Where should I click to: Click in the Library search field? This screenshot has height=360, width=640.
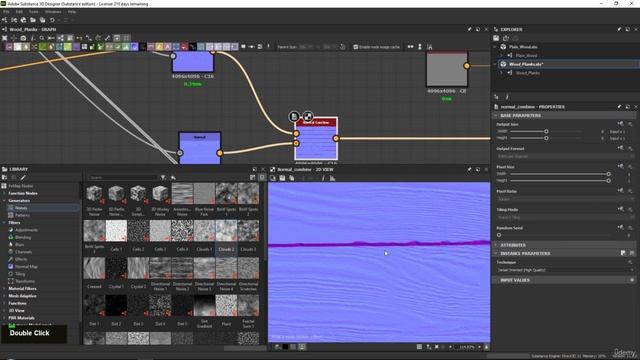click(x=123, y=178)
